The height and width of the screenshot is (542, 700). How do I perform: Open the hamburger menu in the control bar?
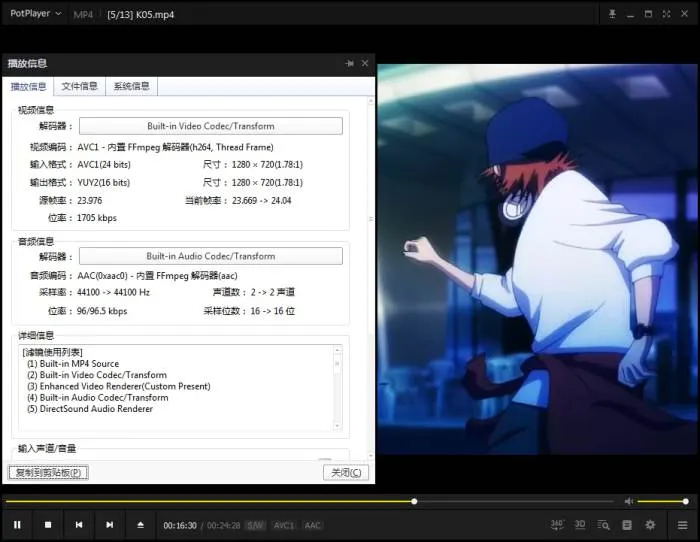click(x=683, y=525)
